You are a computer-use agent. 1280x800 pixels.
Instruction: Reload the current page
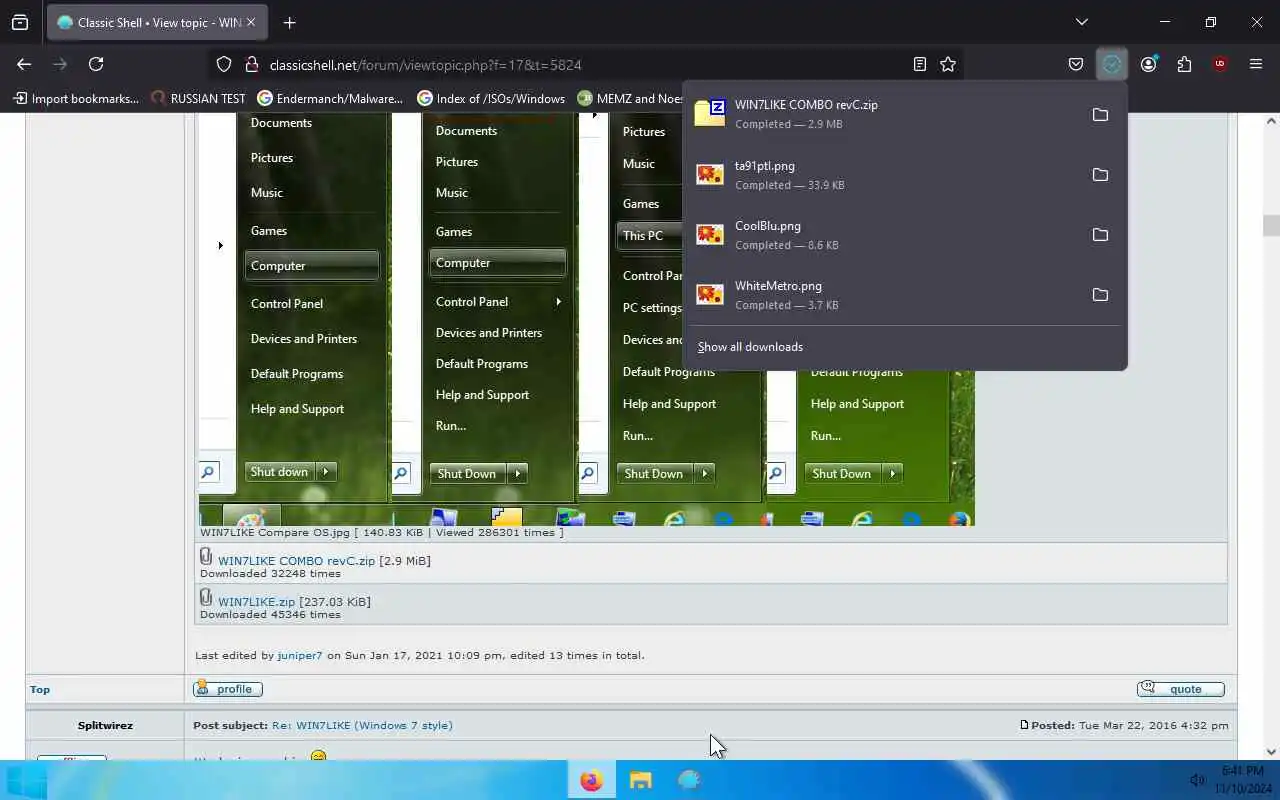coord(96,64)
